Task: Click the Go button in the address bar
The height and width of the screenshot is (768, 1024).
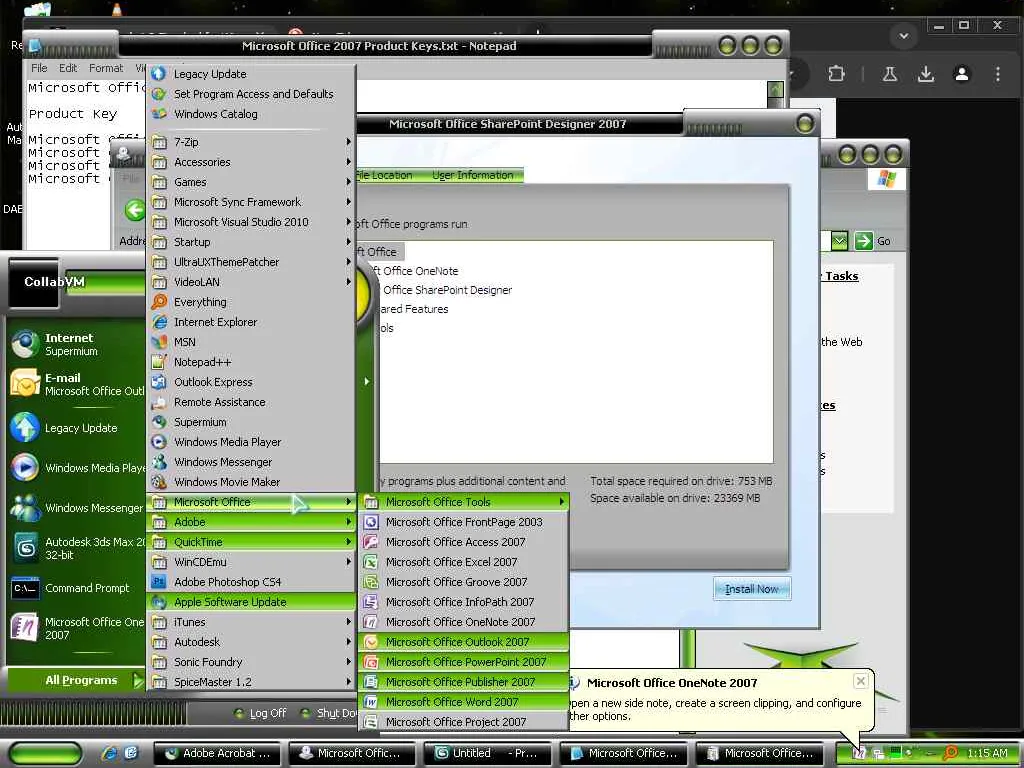Action: pos(872,241)
